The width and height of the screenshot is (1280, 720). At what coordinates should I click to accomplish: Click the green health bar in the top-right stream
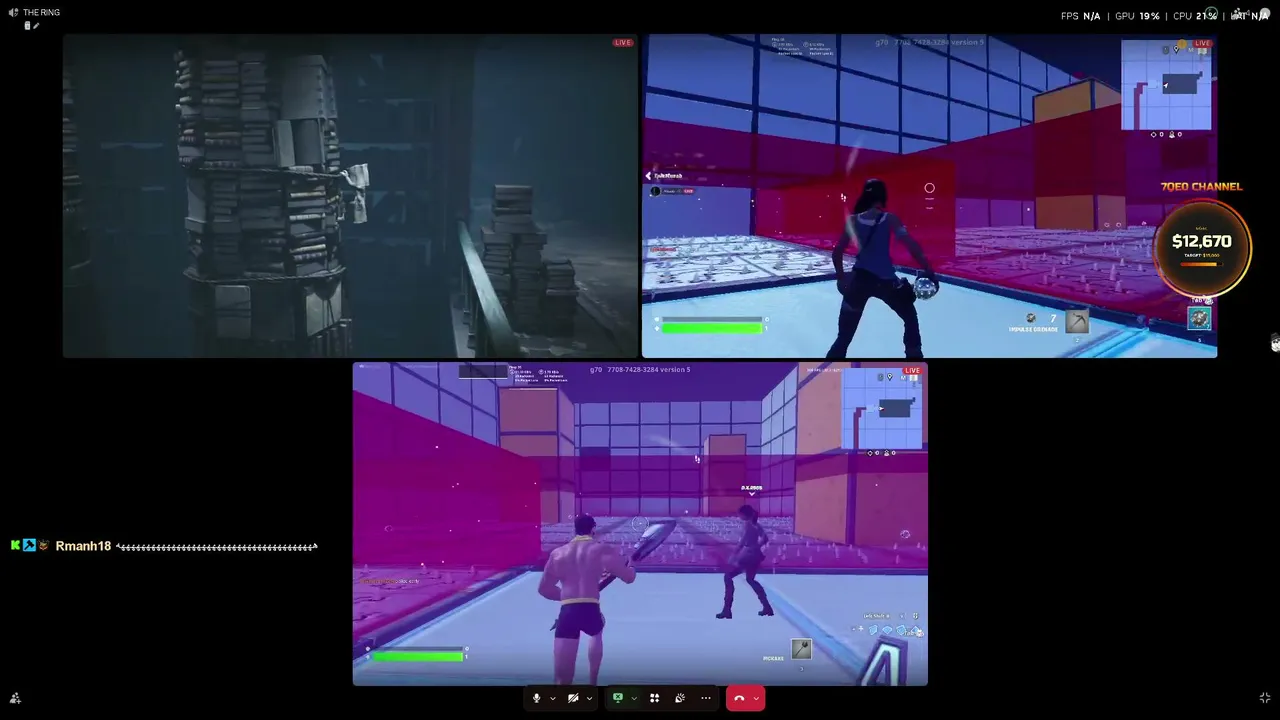click(x=712, y=327)
